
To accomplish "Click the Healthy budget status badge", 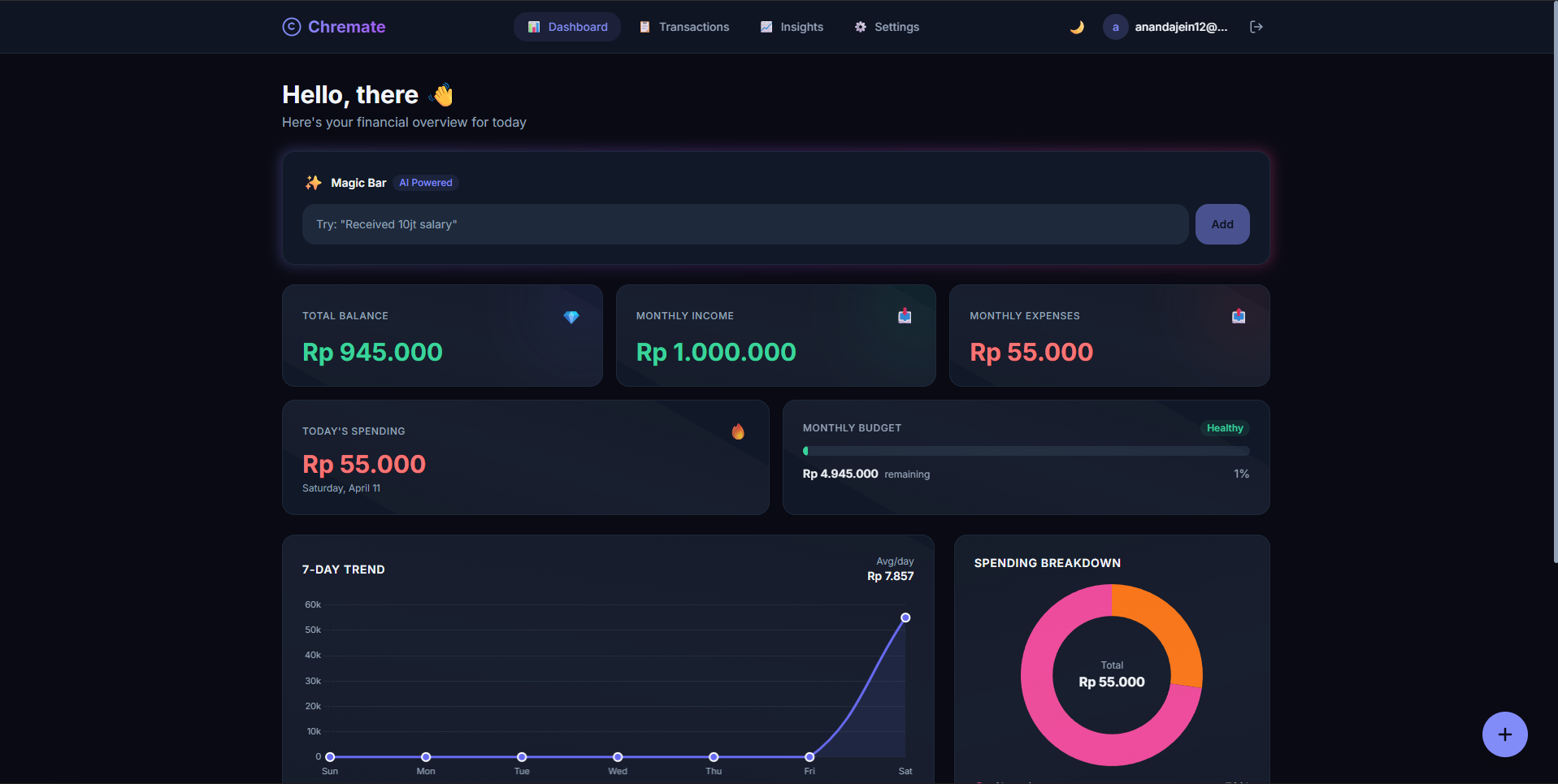I will (x=1224, y=428).
